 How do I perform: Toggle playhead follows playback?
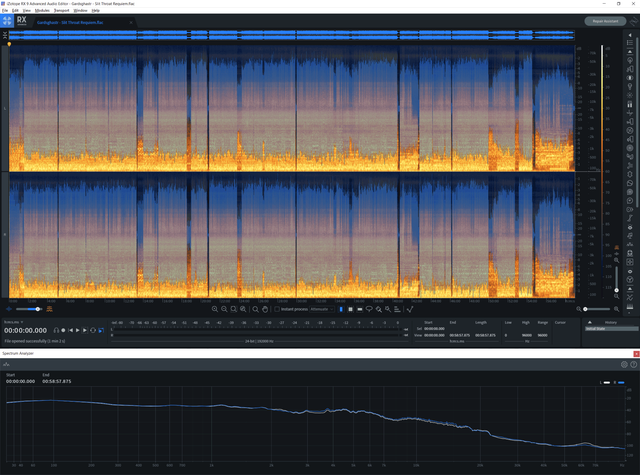101,330
